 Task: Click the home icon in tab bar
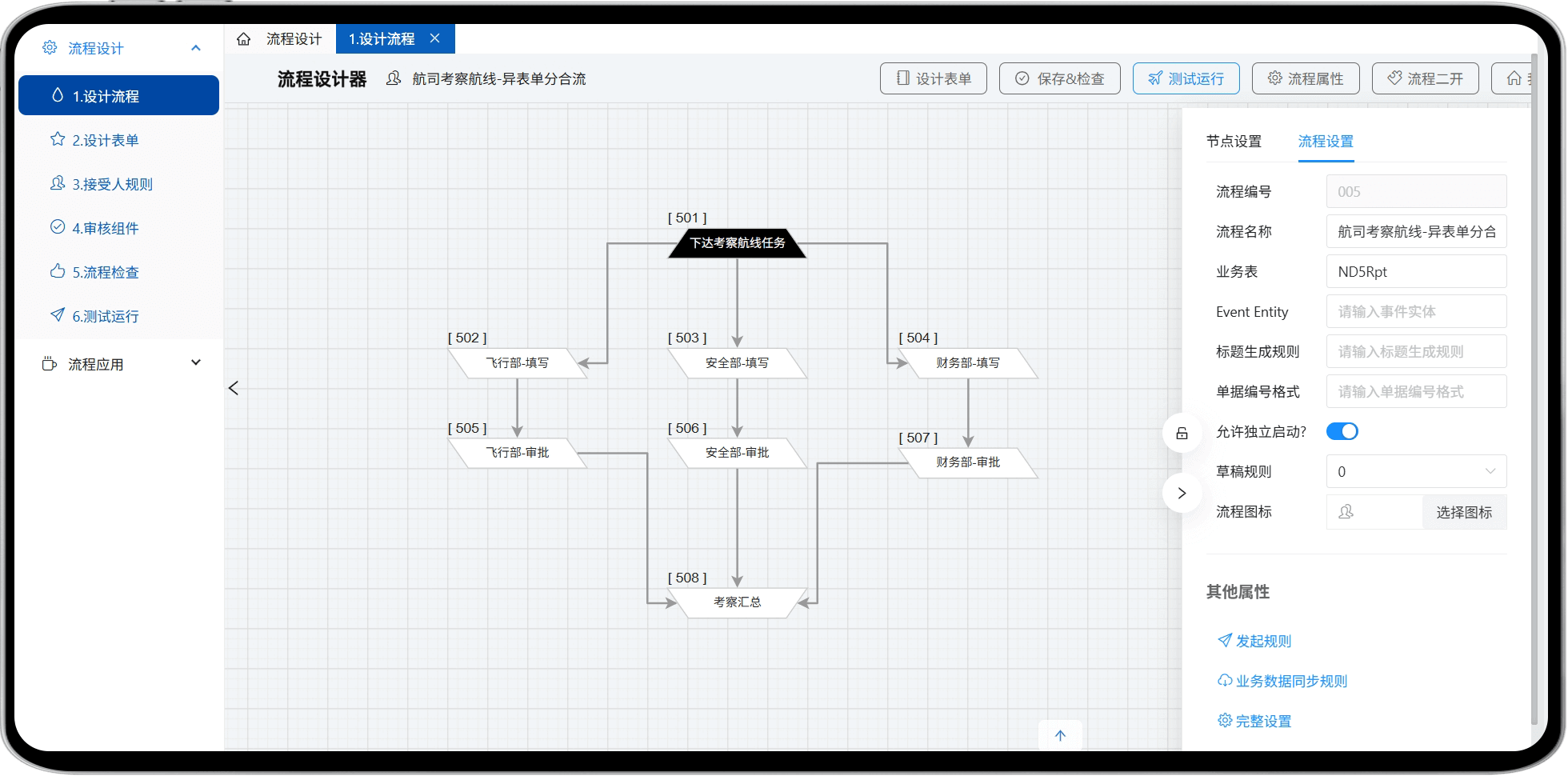[x=244, y=39]
